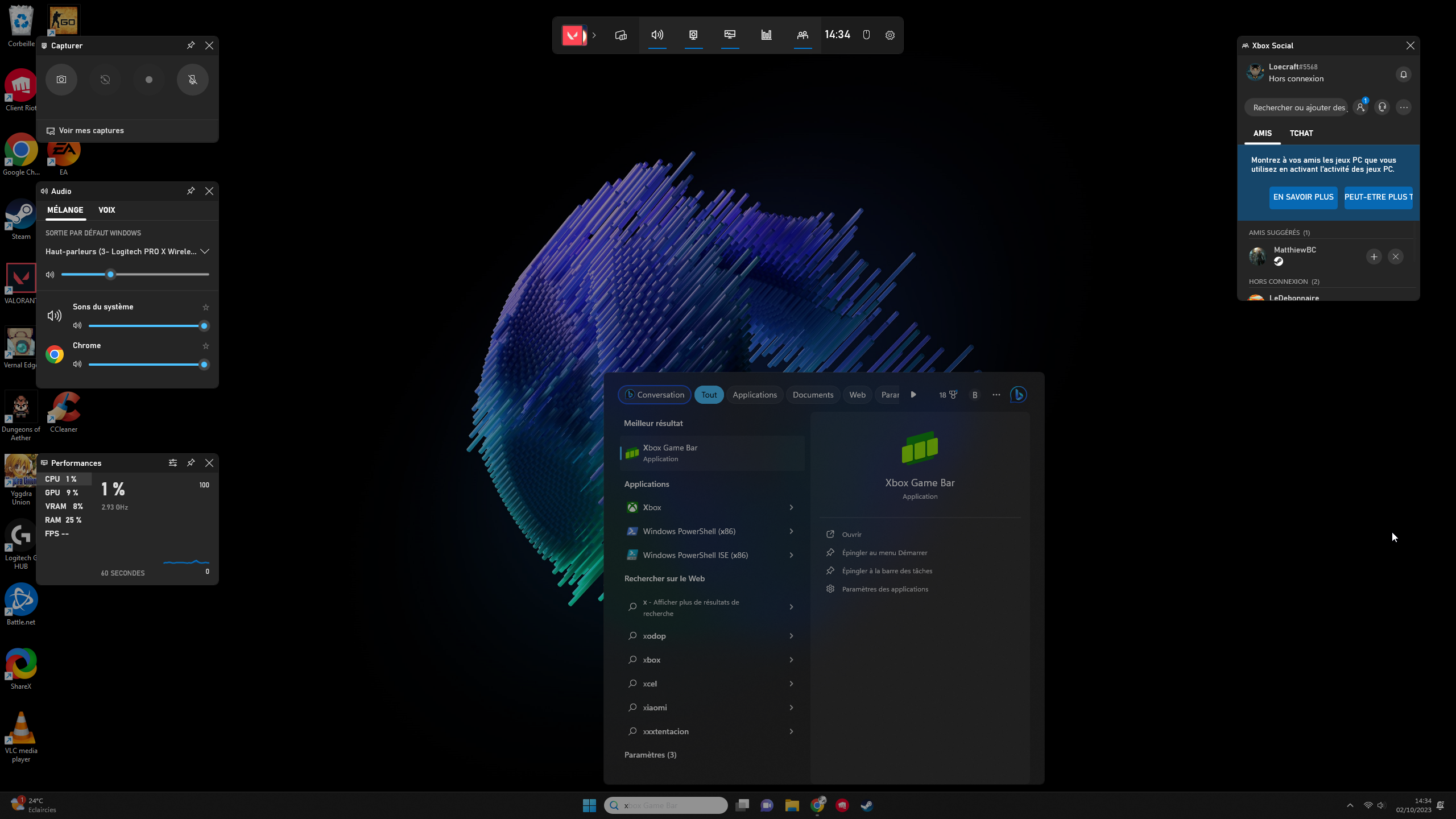Show more search filters with the arrow

tap(913, 395)
